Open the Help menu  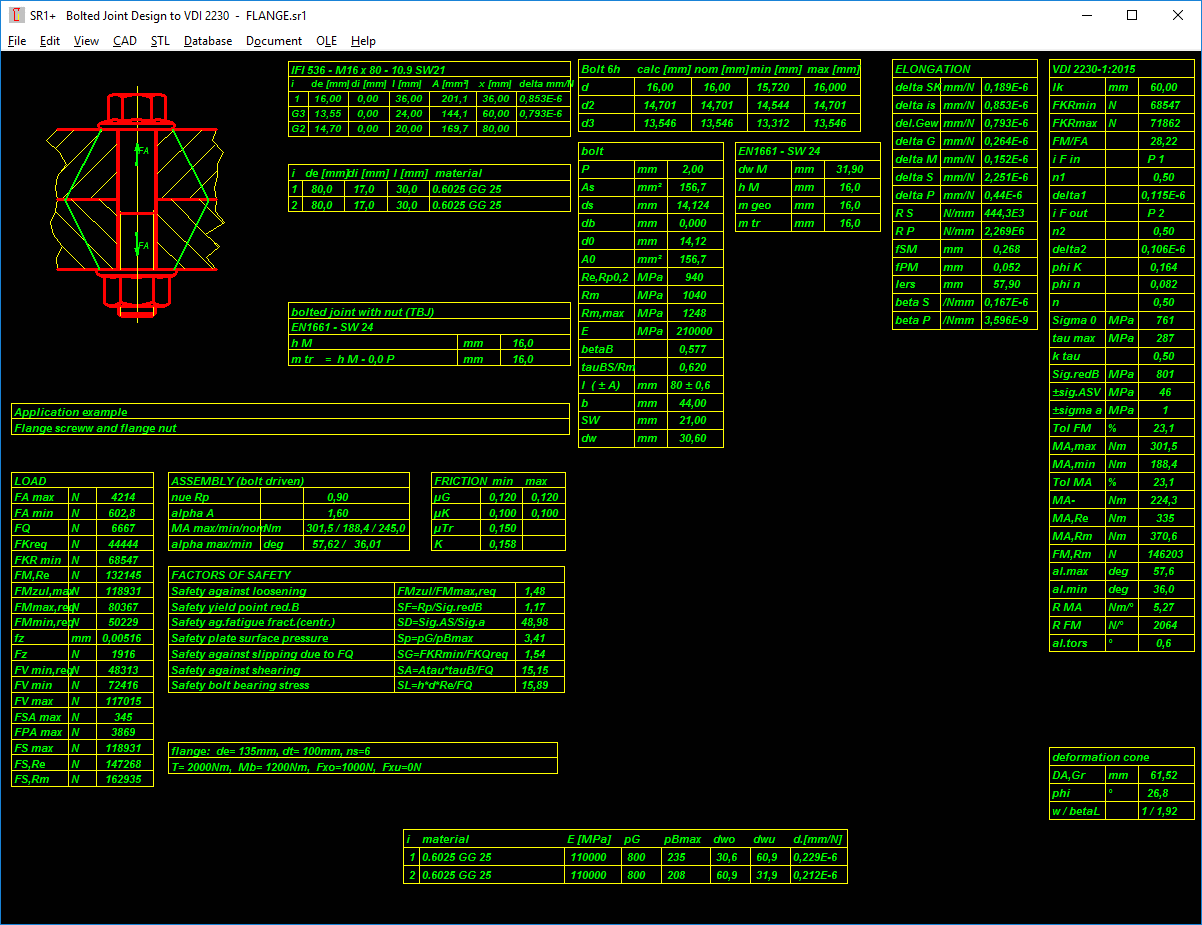[x=364, y=41]
